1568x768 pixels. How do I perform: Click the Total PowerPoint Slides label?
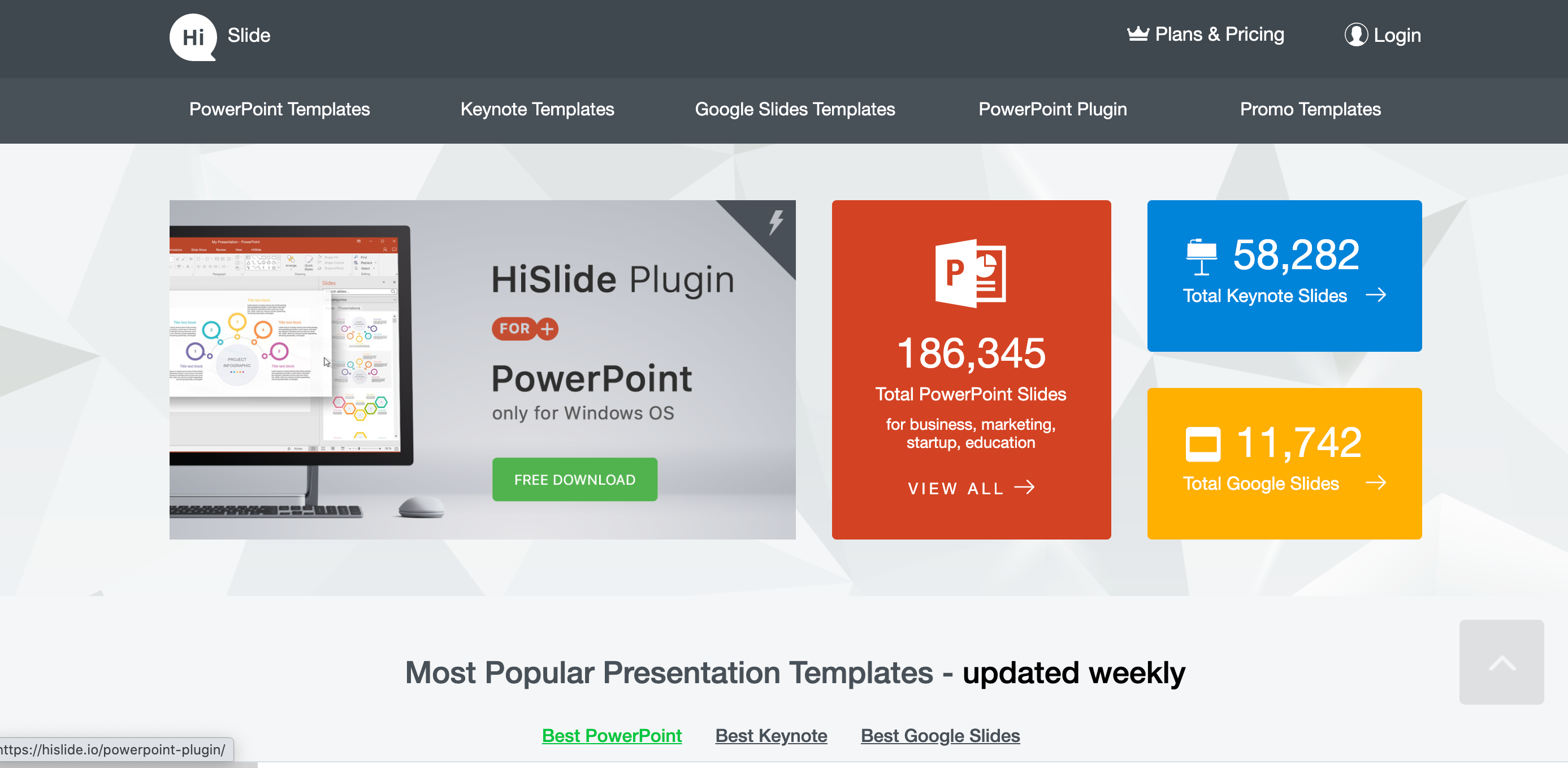[x=971, y=394]
